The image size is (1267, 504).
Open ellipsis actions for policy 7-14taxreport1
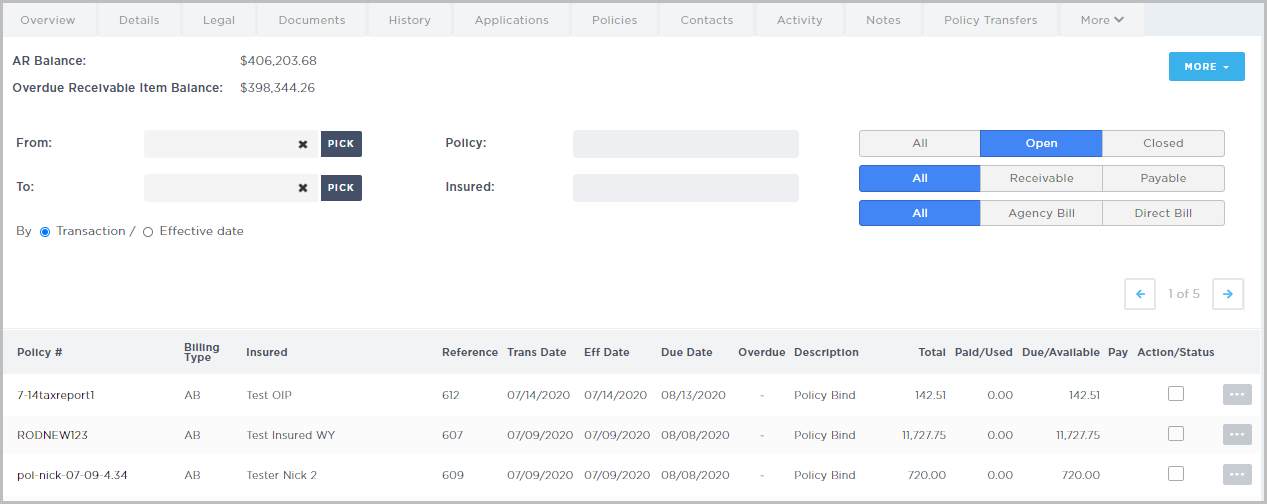[x=1237, y=395]
